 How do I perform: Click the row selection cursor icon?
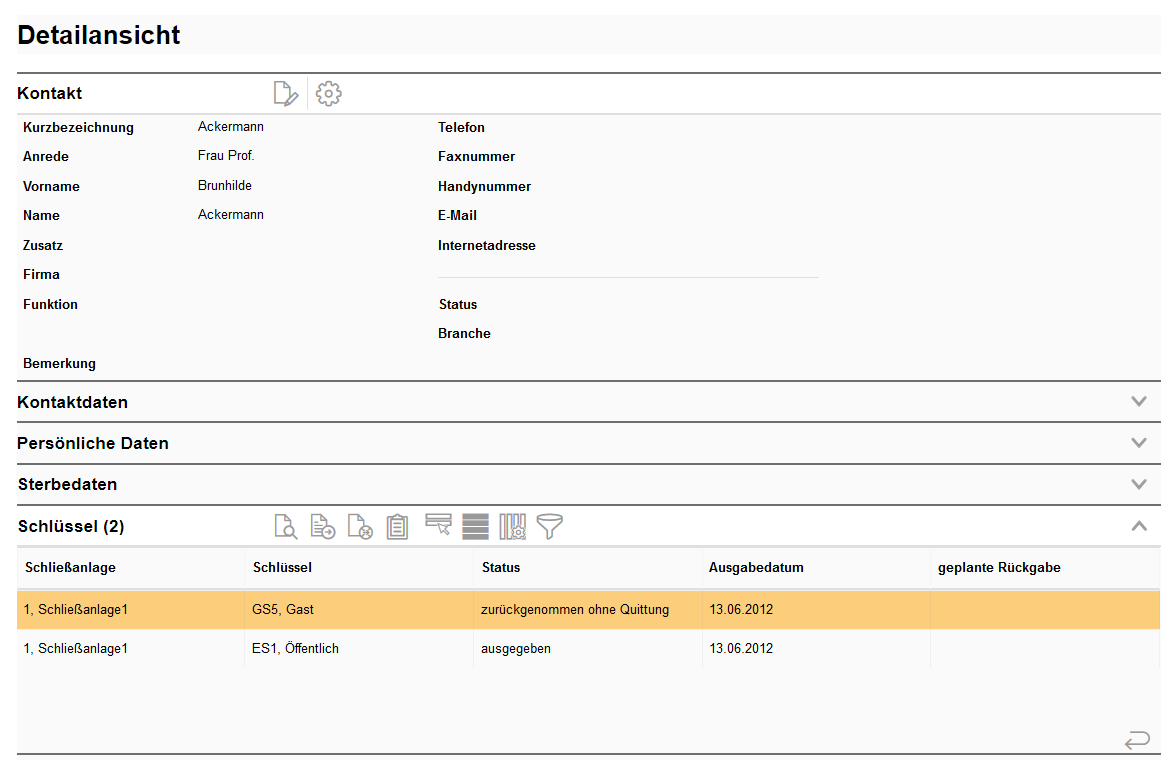click(438, 525)
